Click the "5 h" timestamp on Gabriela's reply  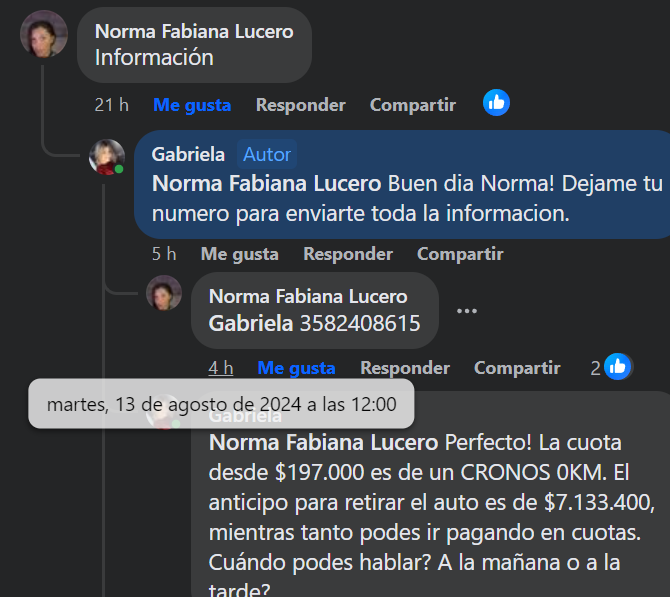(164, 254)
